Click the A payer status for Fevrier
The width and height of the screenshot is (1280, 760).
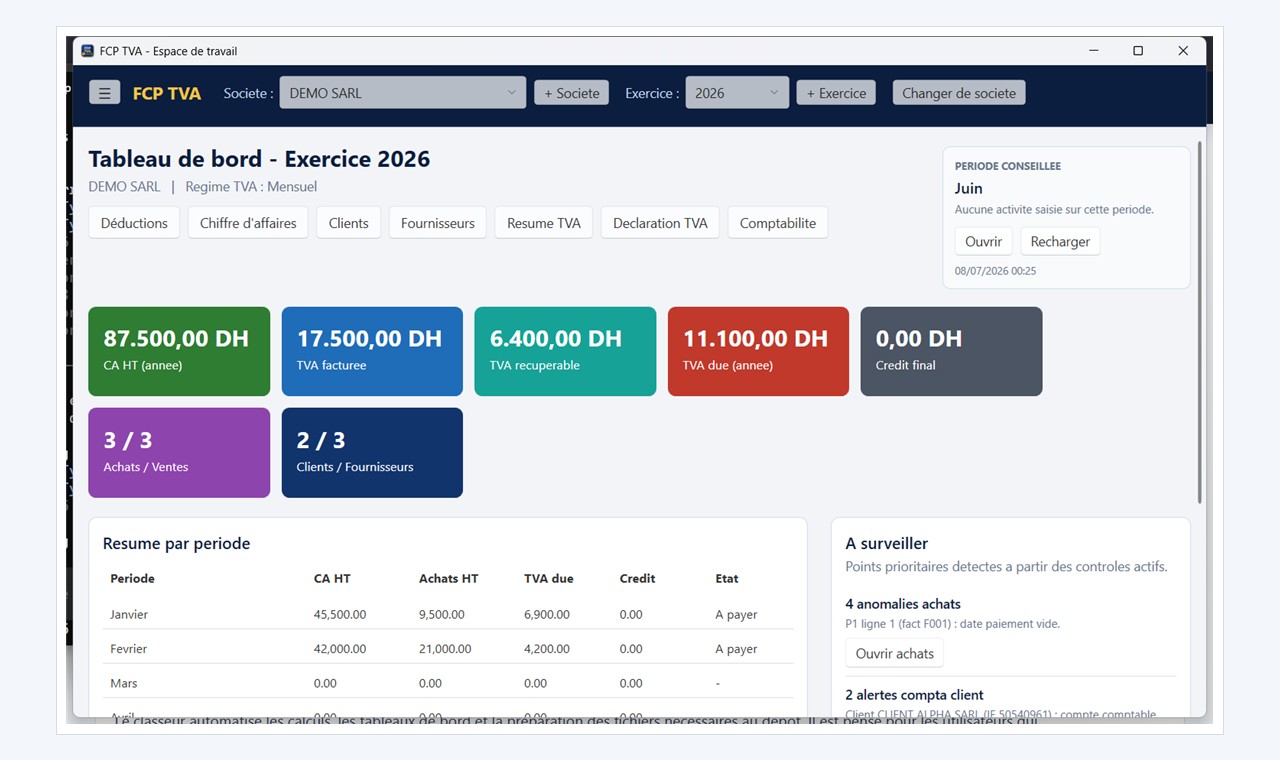tap(736, 648)
